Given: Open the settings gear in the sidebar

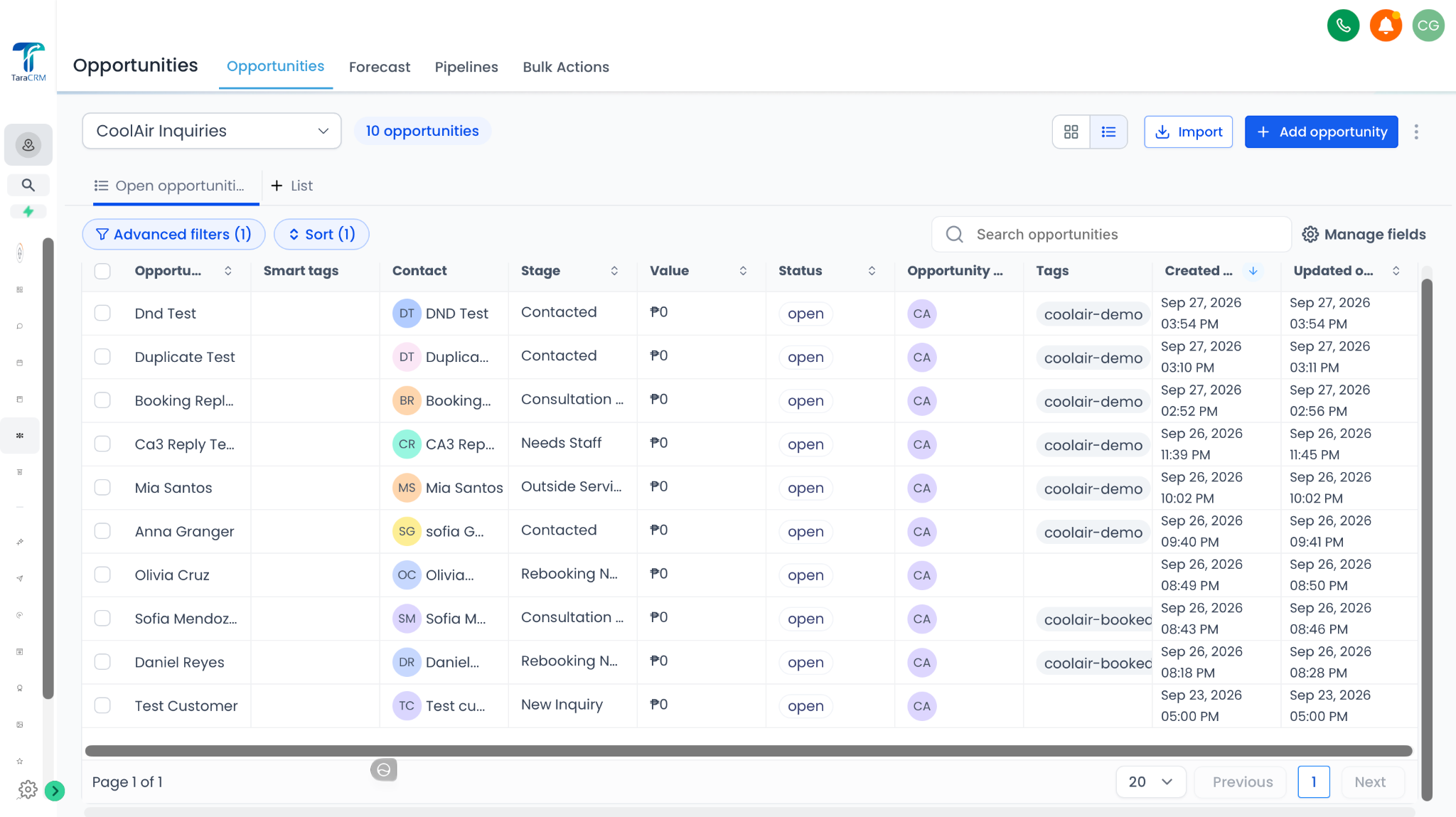Looking at the screenshot, I should pos(28,789).
